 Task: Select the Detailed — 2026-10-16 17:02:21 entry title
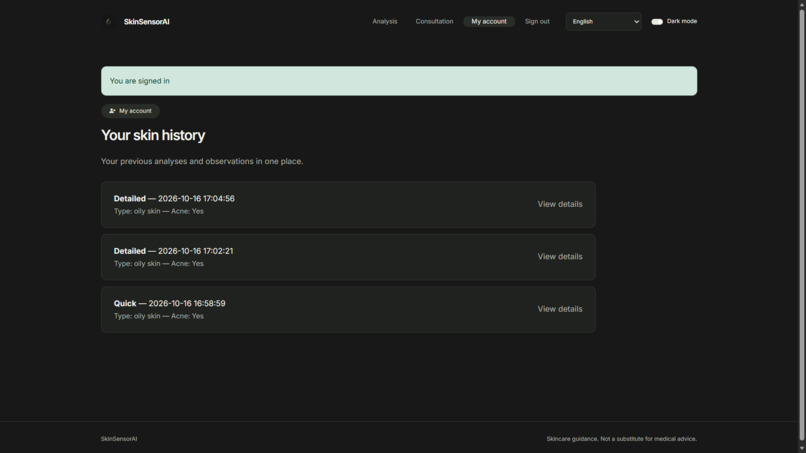tap(173, 251)
